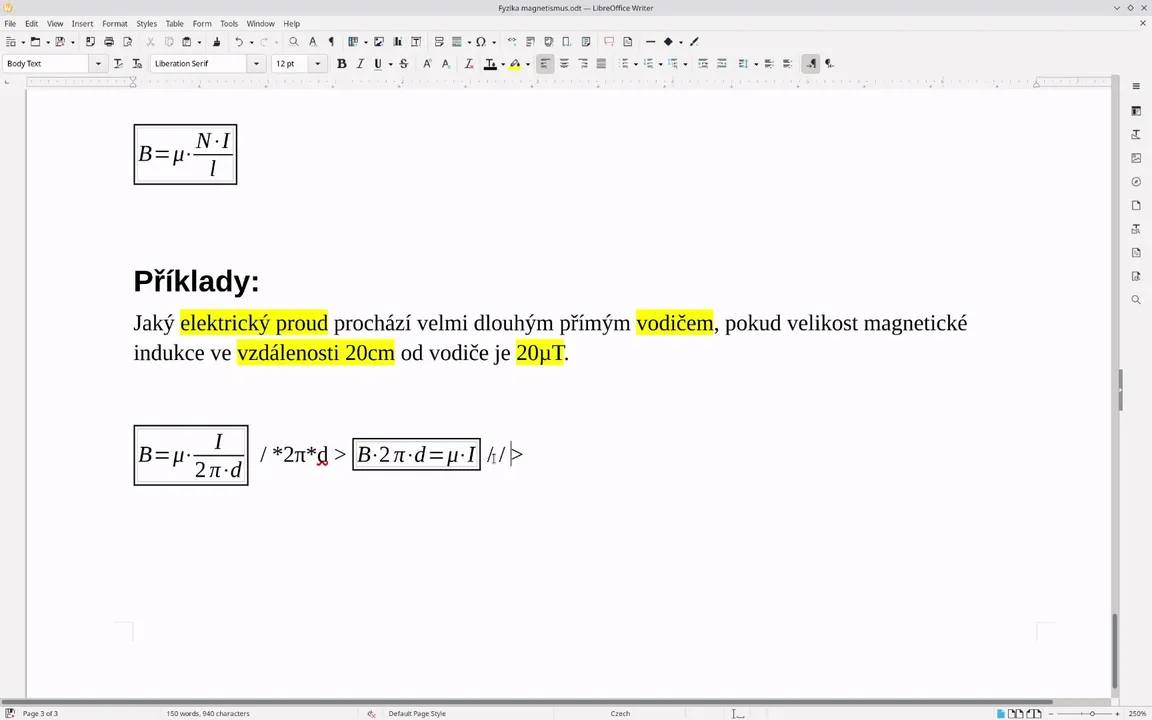Viewport: 1152px width, 720px height.
Task: Click the Czech language status field
Action: [x=620, y=713]
